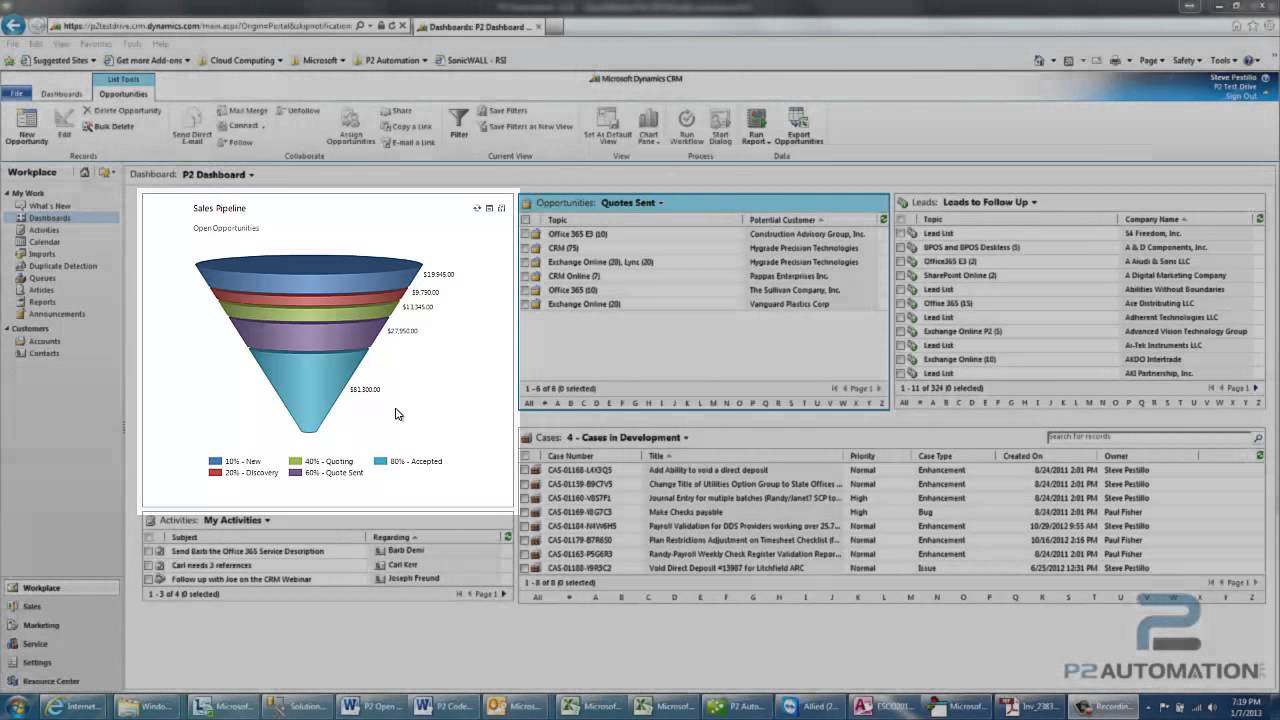Select checkbox for SharePoint Online (2) lead
1280x720 pixels.
point(901,275)
